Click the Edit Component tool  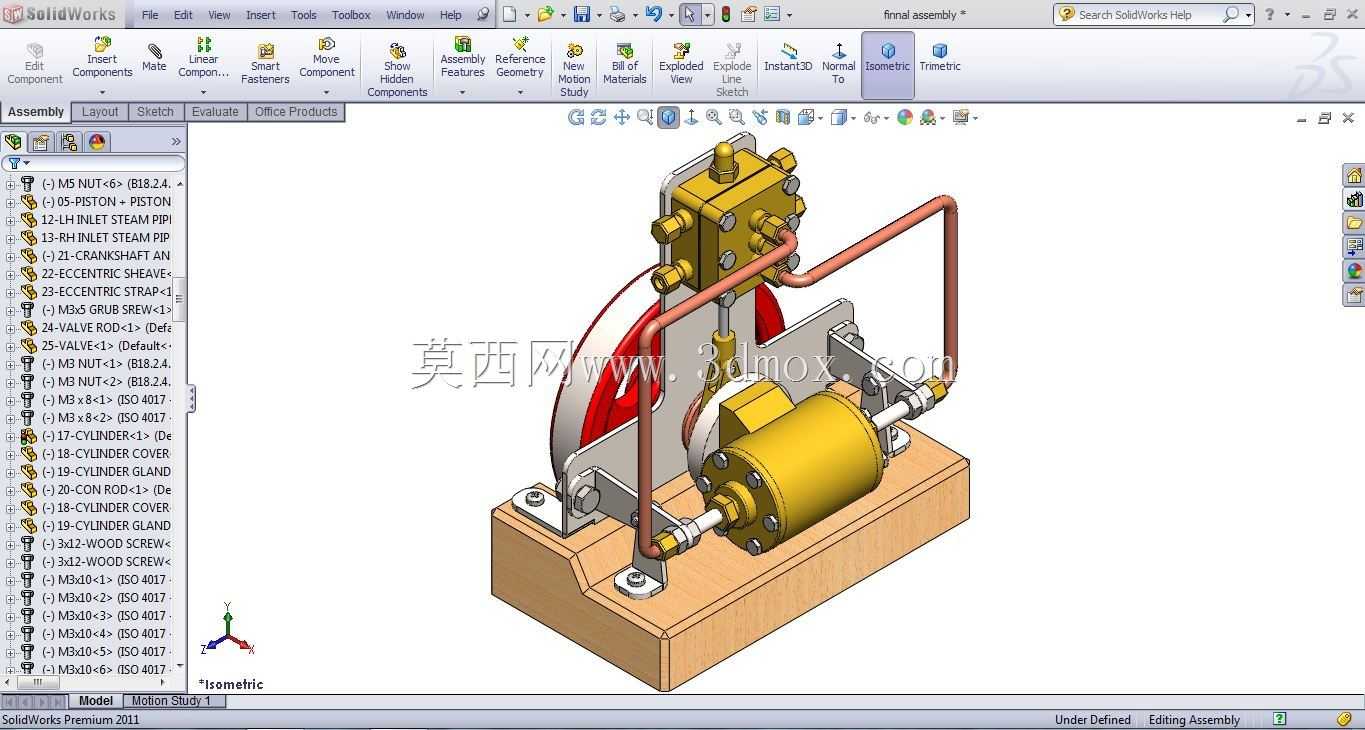click(x=35, y=64)
